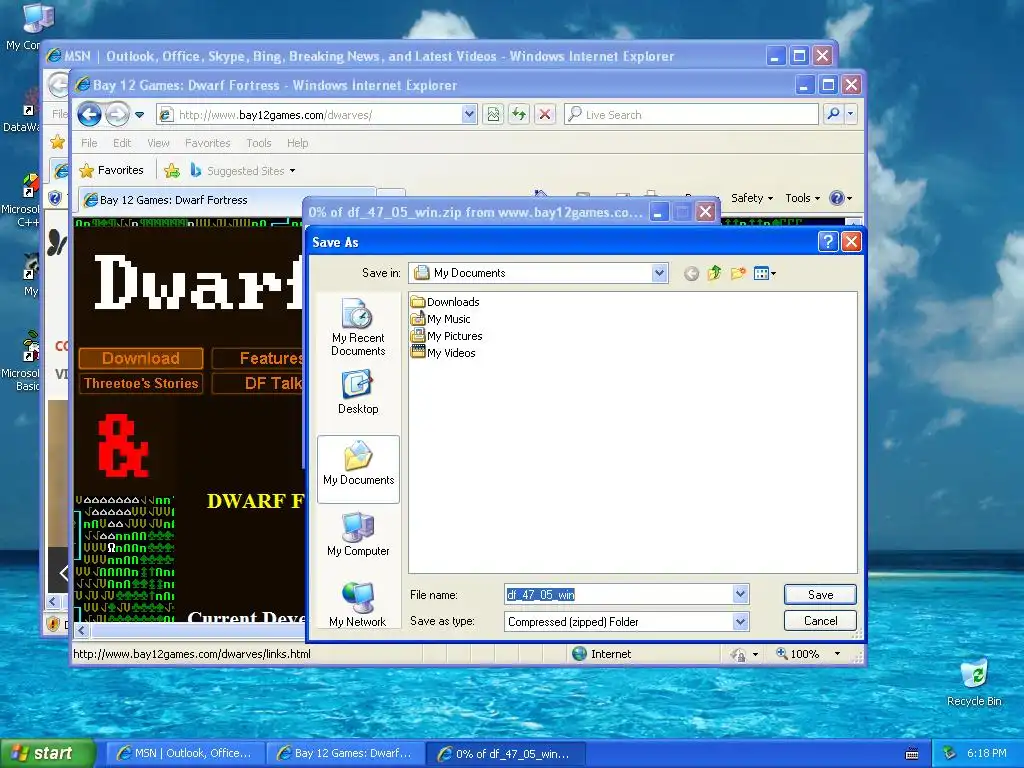Create new folder icon in Save As

pyautogui.click(x=738, y=273)
